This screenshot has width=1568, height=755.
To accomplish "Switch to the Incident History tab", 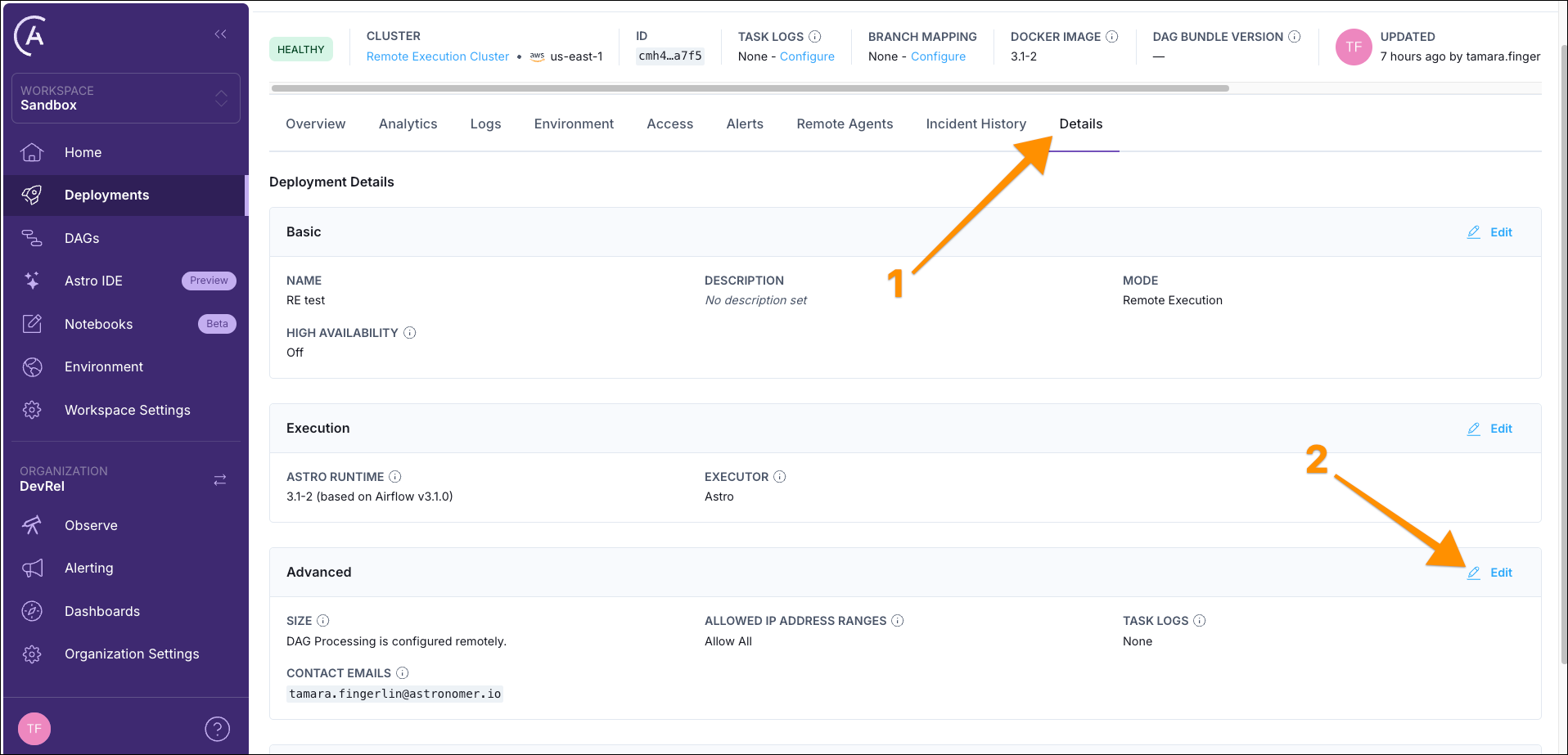I will [x=975, y=124].
